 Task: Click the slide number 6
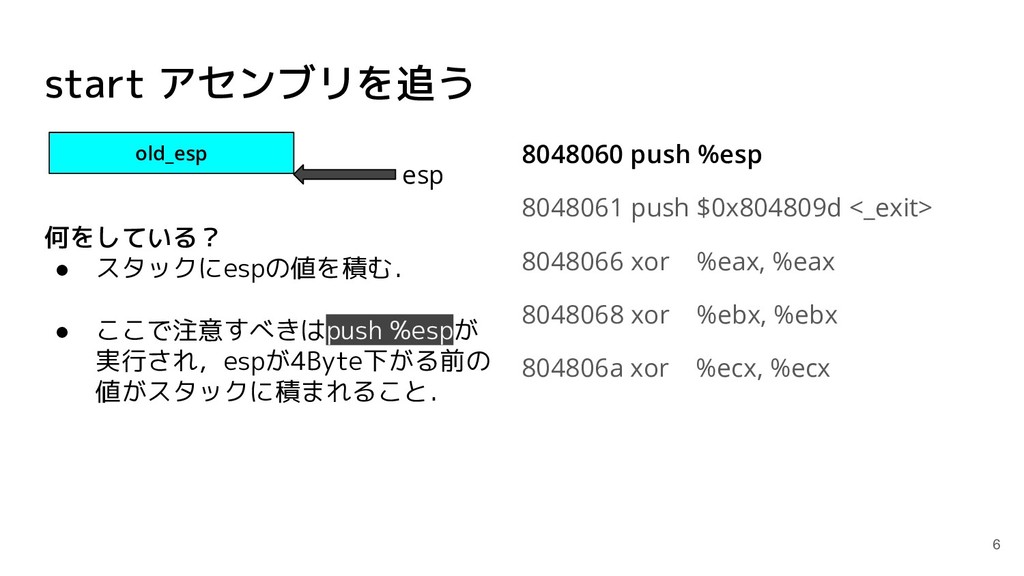click(996, 544)
